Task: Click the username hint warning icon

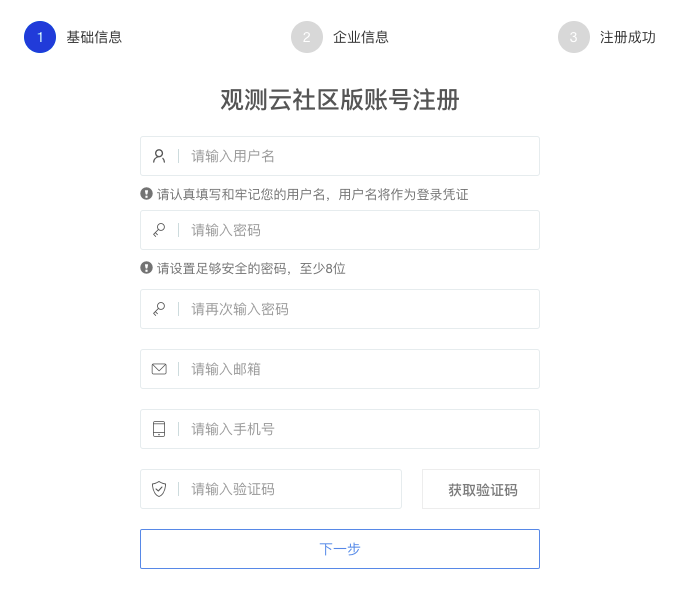Action: pyautogui.click(x=146, y=194)
